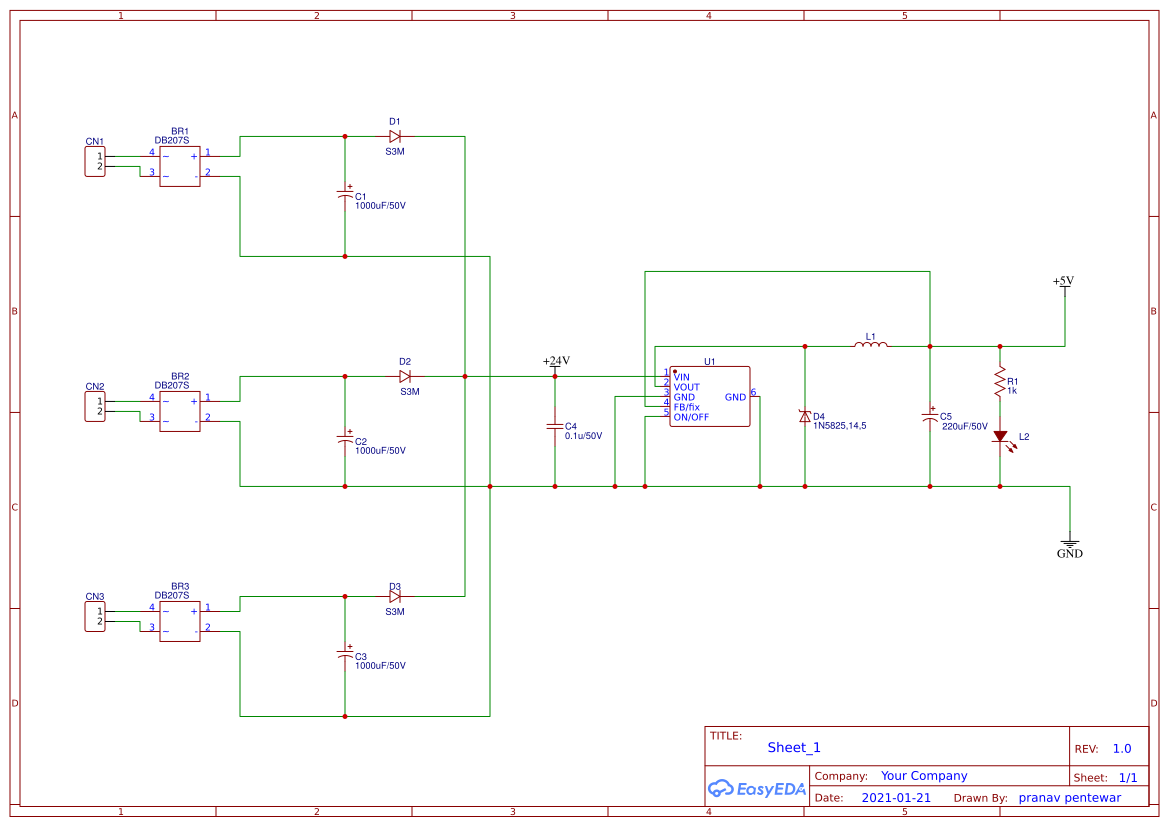Click the GND ground symbol
Viewport: 1169px width, 827px height.
point(1070,544)
